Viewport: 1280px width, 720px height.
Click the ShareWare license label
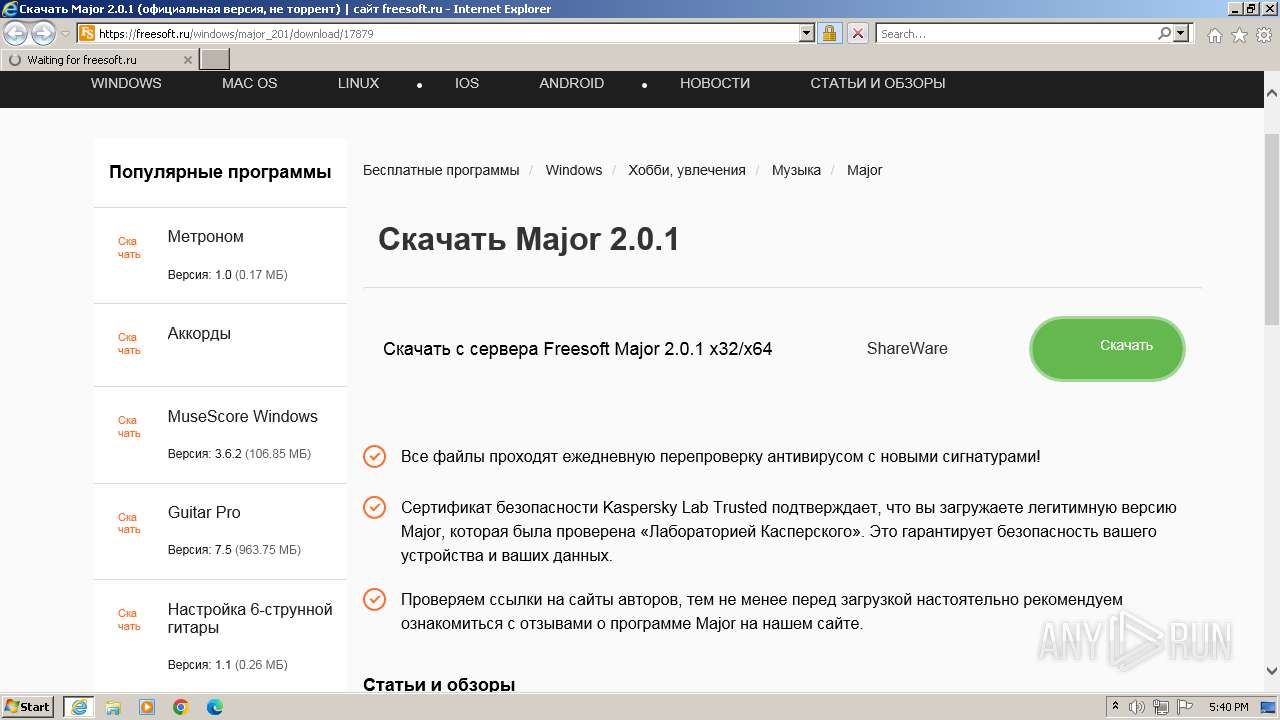tap(907, 349)
